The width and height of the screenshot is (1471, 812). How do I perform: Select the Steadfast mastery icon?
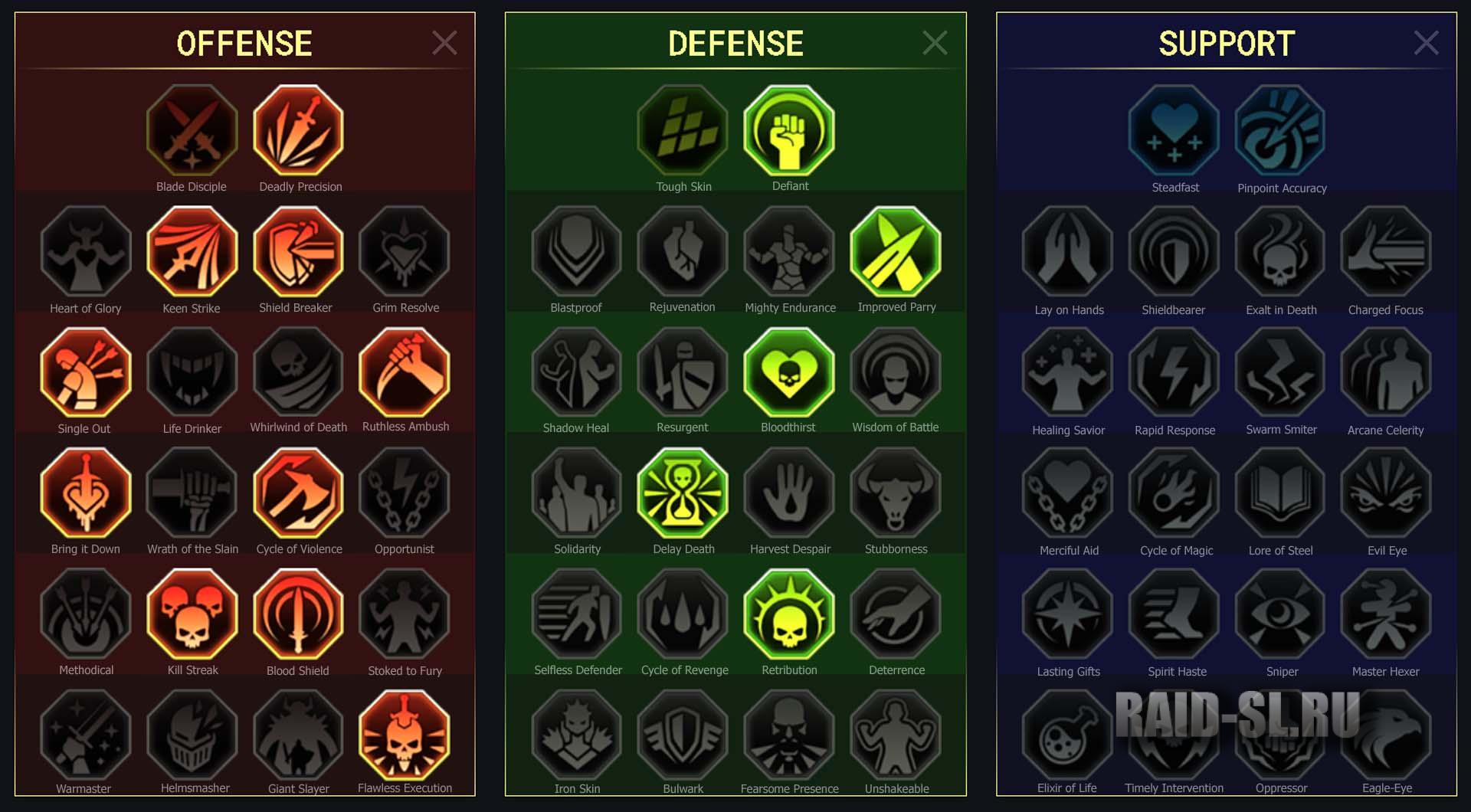point(1175,130)
